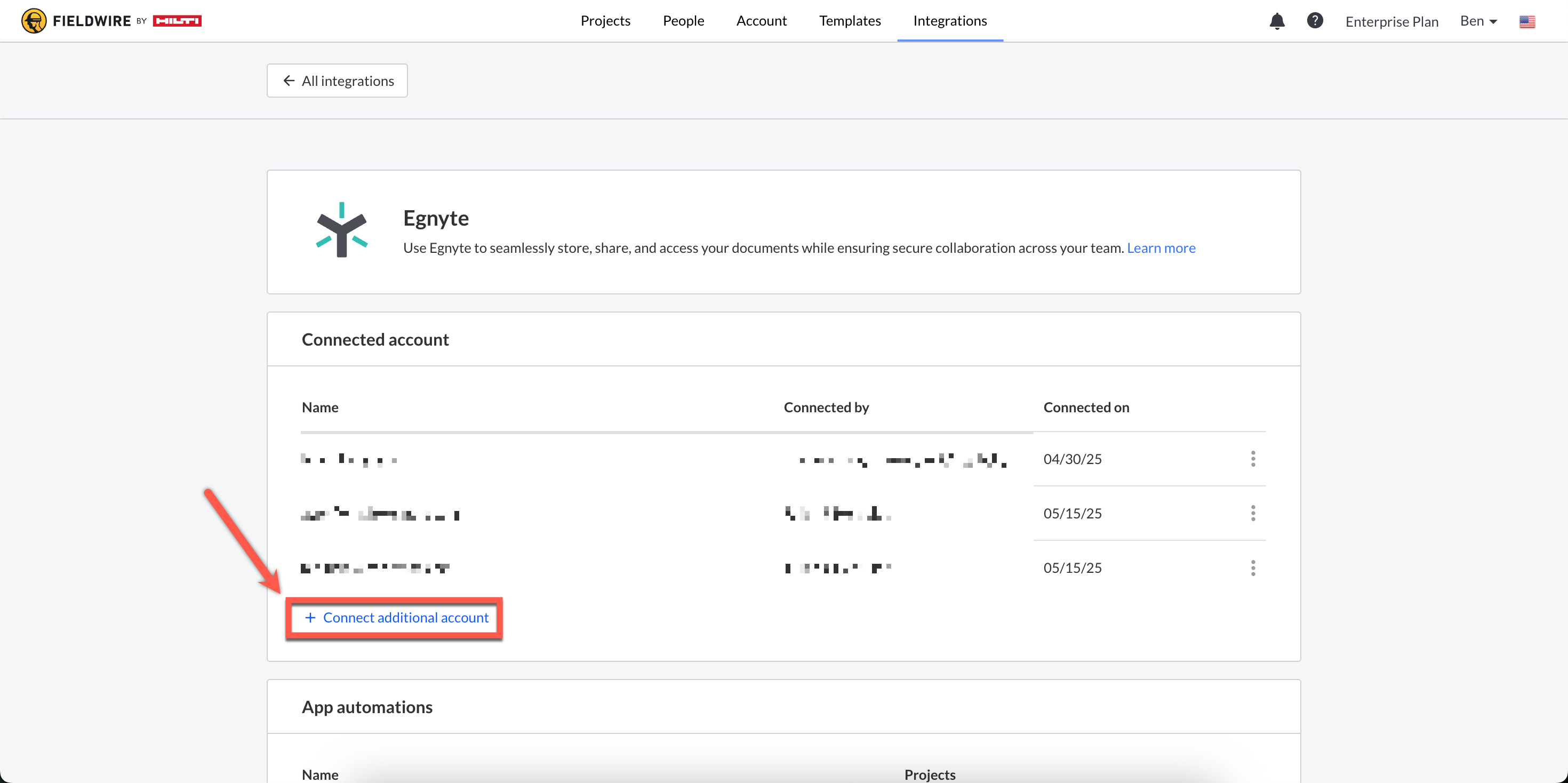This screenshot has height=783, width=1568.
Task: Click the Fieldwire helmet logo
Action: pos(34,21)
